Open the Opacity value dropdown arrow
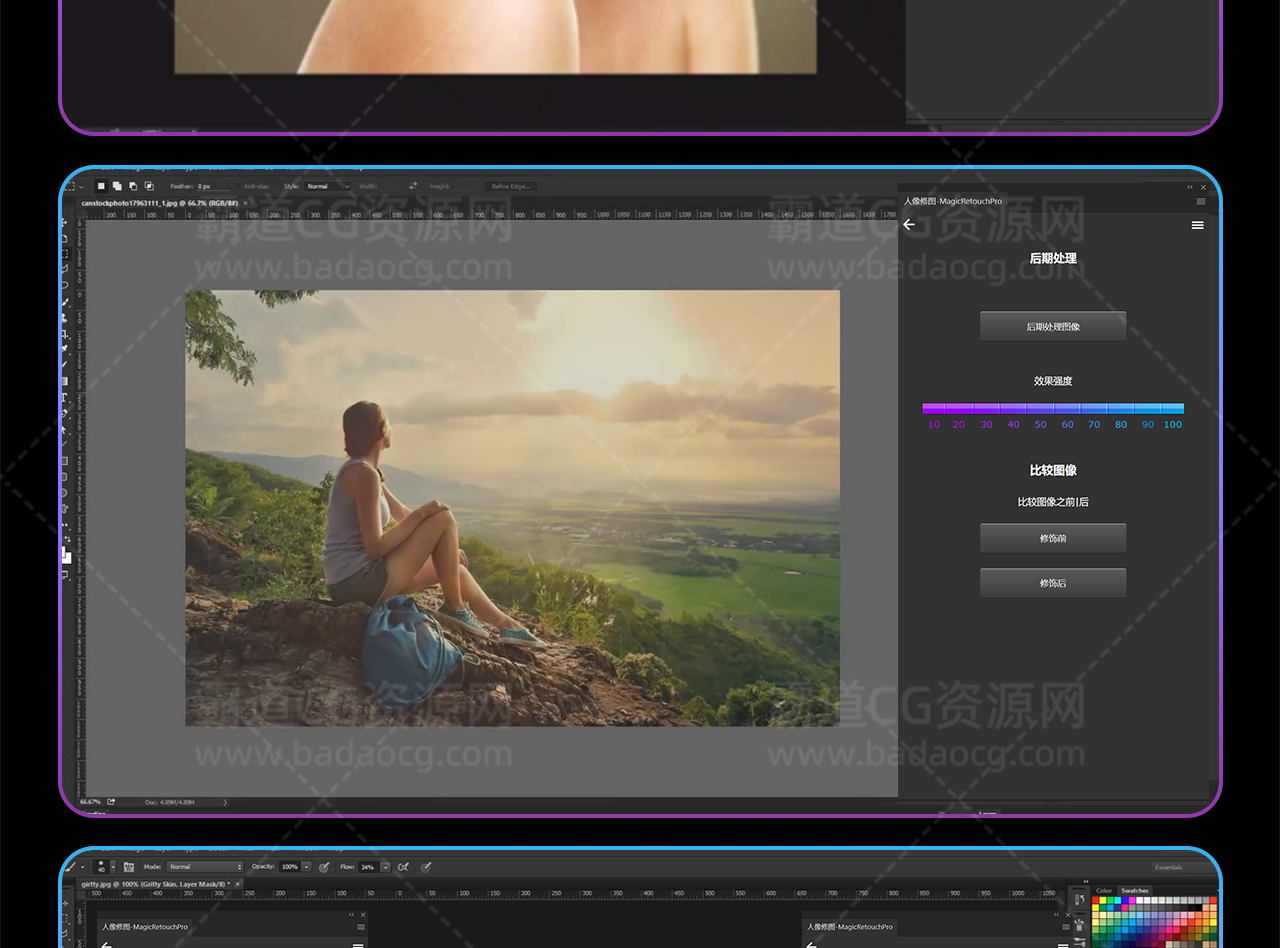This screenshot has width=1280, height=948. tap(306, 867)
